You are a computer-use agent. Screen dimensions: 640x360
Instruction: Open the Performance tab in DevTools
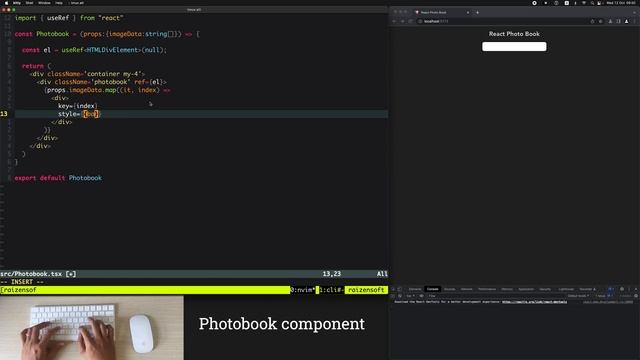[x=487, y=289]
